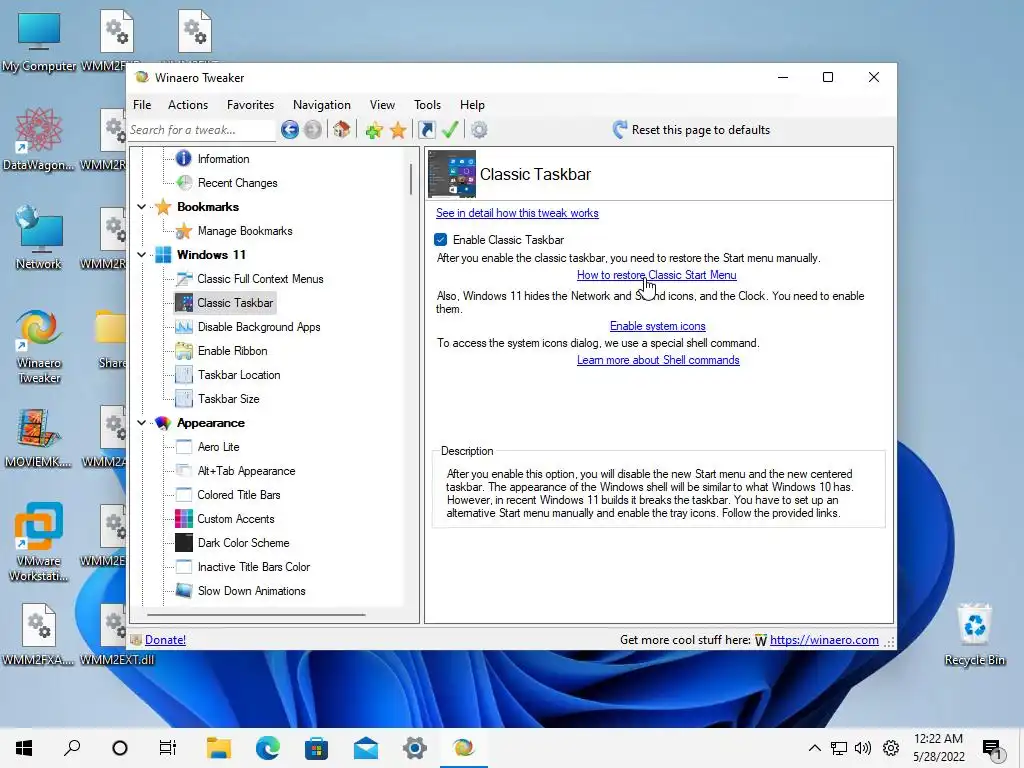1024x768 pixels.
Task: Click the Custom Accents colorful icon
Action: click(x=184, y=519)
